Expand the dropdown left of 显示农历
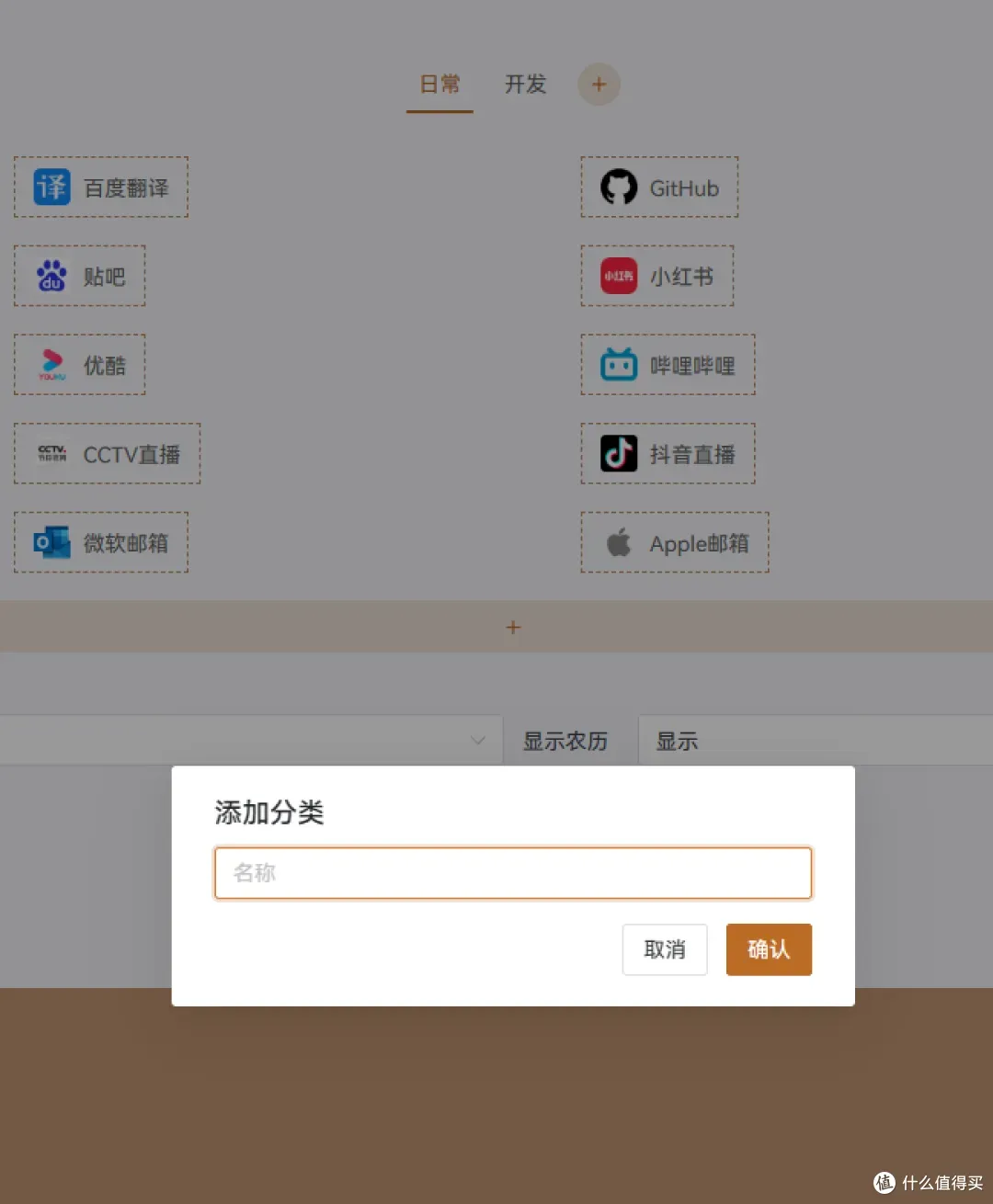This screenshot has height=1204, width=993. click(477, 741)
